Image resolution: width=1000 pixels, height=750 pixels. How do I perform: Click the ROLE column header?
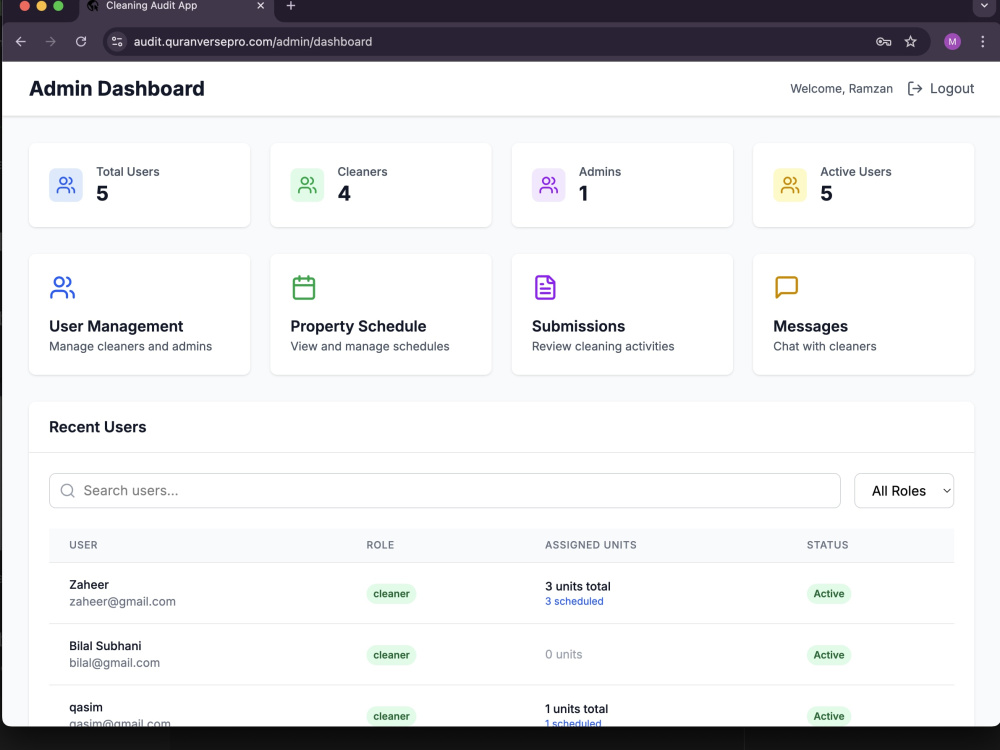point(380,545)
